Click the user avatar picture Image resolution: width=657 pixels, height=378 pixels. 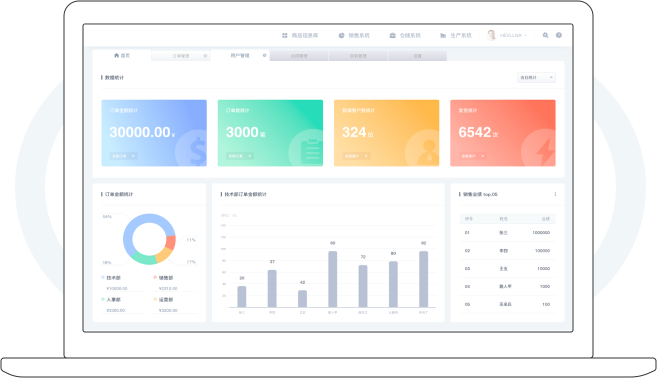[x=491, y=35]
